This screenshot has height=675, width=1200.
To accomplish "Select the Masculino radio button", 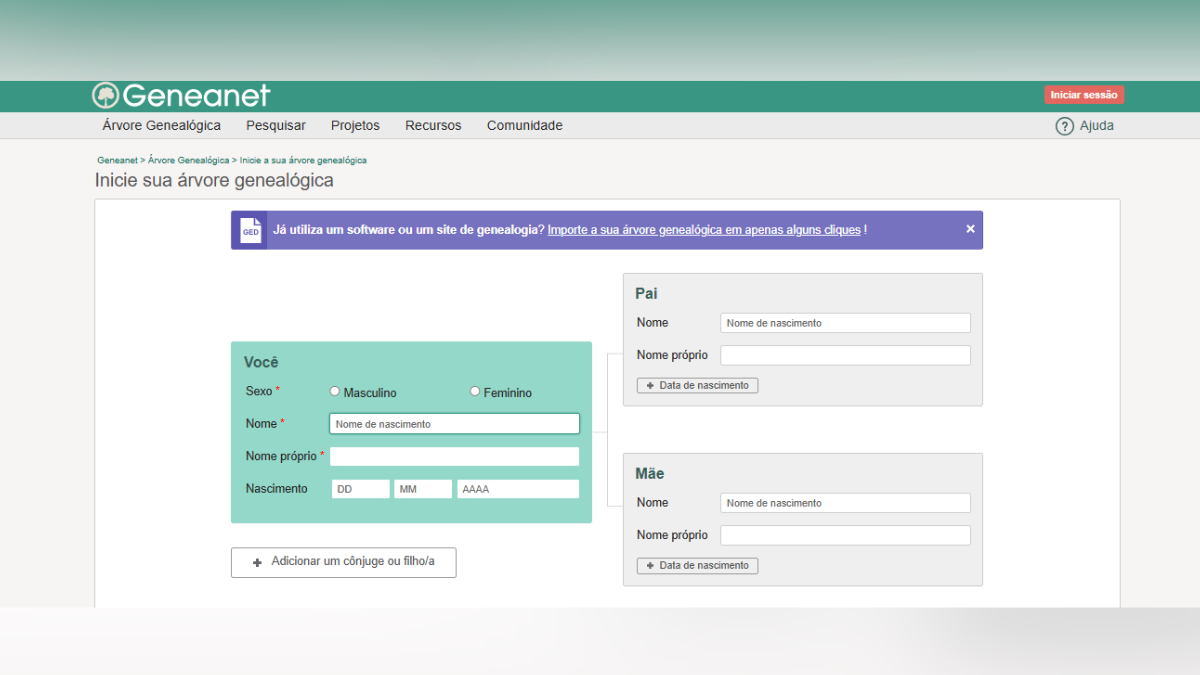I will [x=335, y=392].
